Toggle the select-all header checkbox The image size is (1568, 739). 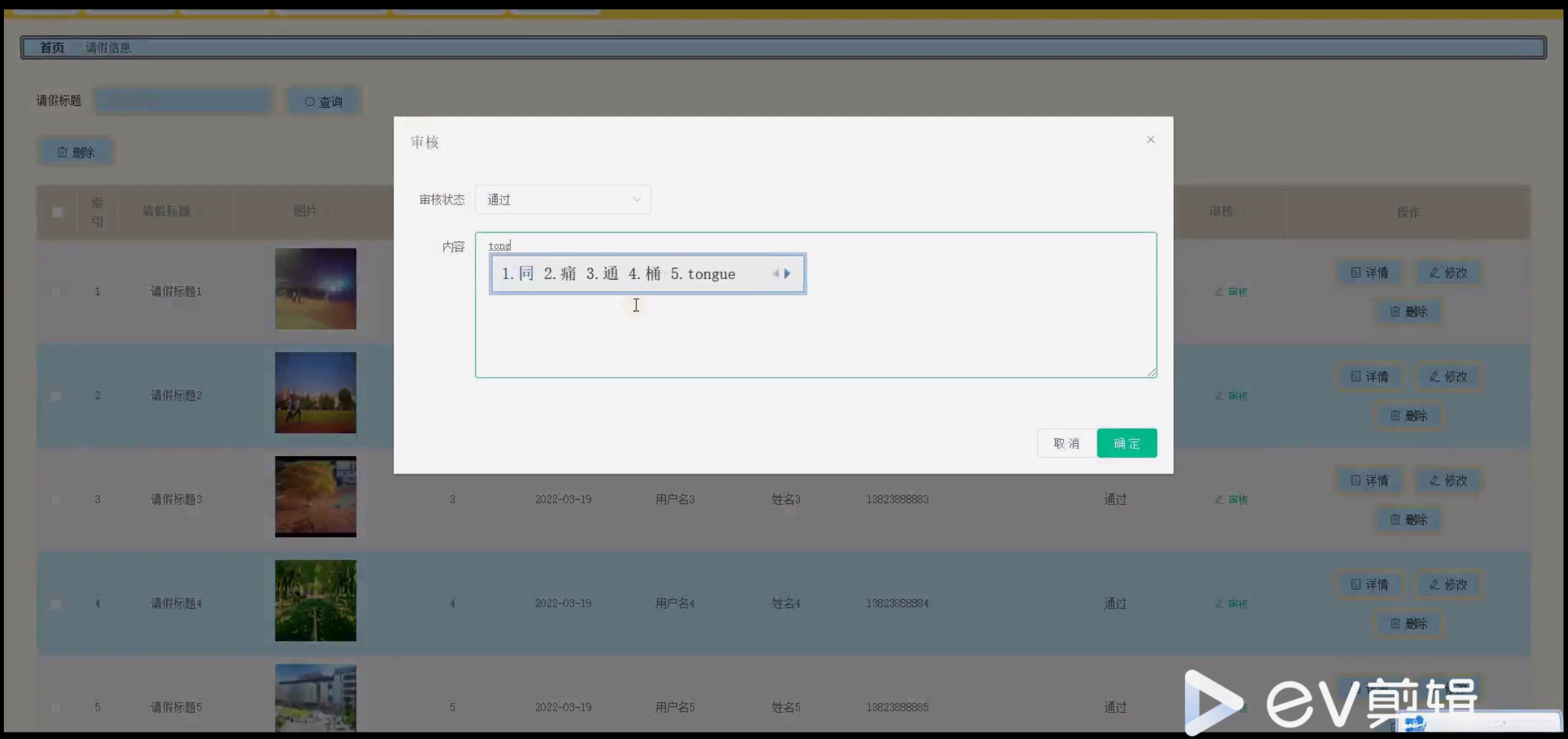tap(57, 212)
